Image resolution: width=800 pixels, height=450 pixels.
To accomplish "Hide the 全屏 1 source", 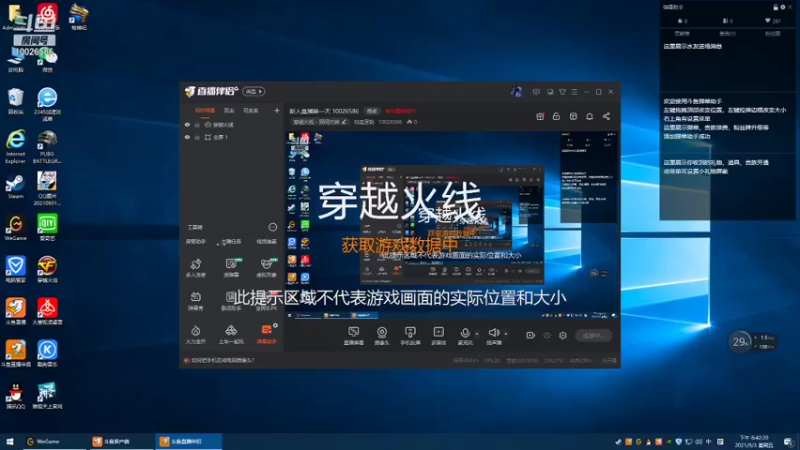I will pos(187,137).
